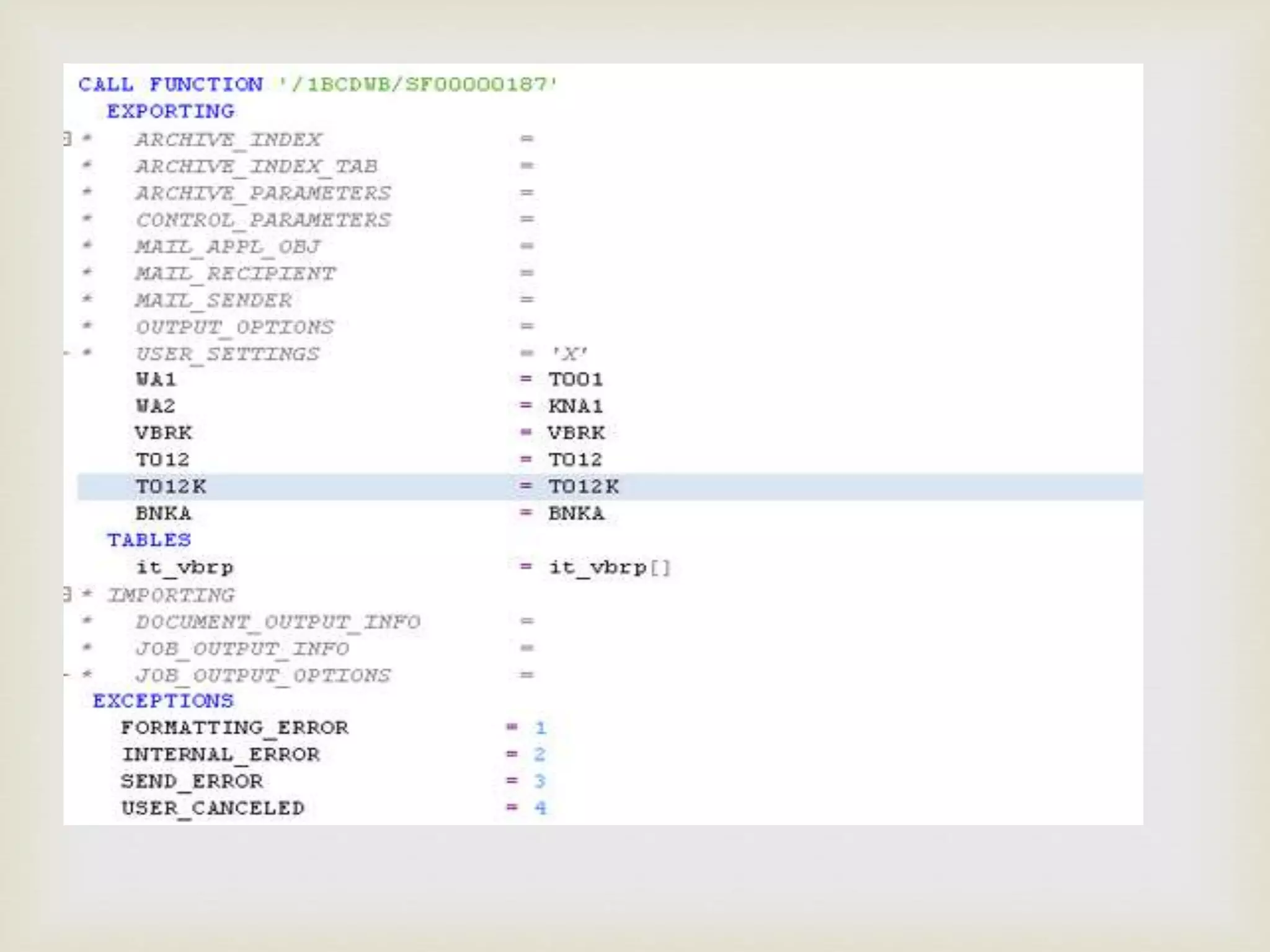The width and height of the screenshot is (1270, 952).
Task: Click the highlighted T012K parameter line
Action: [171, 487]
